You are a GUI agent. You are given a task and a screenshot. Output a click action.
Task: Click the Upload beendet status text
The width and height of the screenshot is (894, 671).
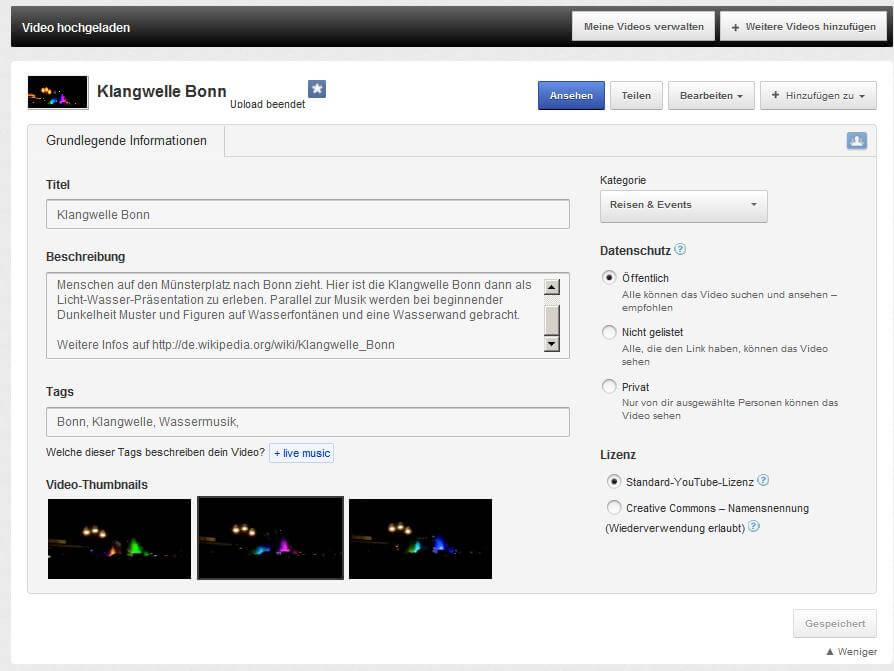click(x=267, y=104)
